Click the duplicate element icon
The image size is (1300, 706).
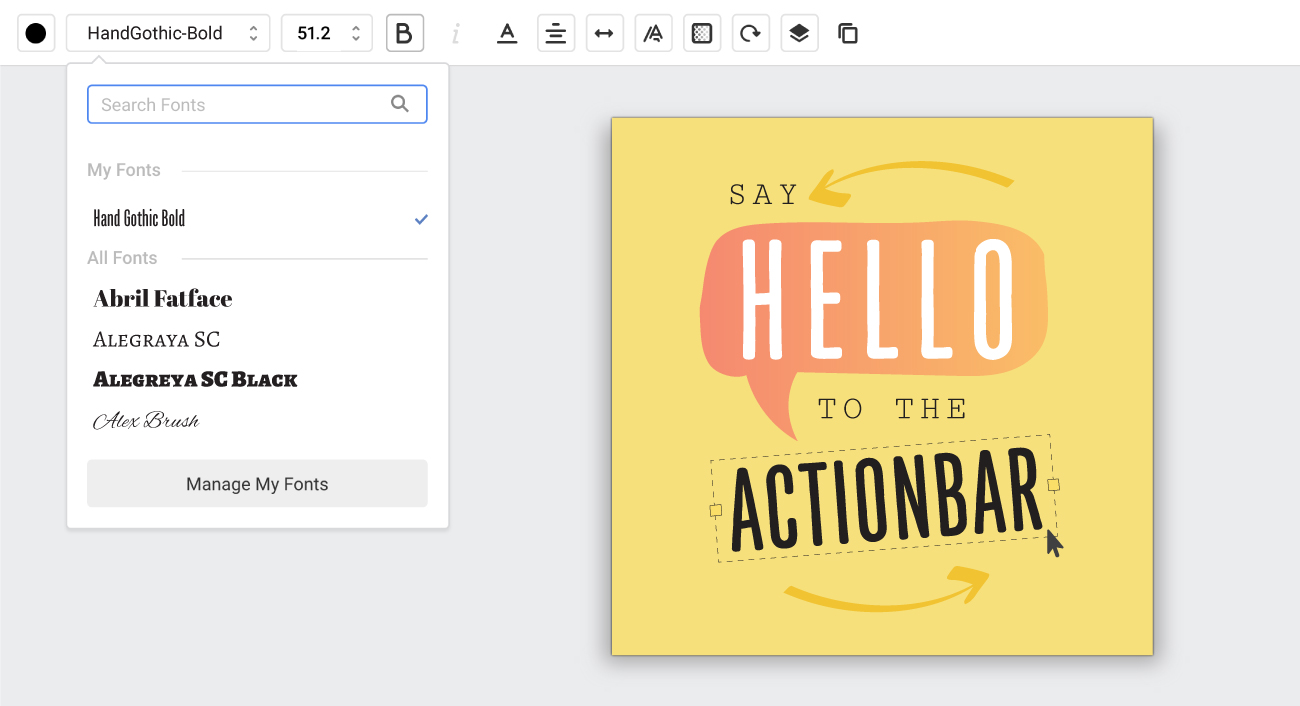tap(848, 34)
